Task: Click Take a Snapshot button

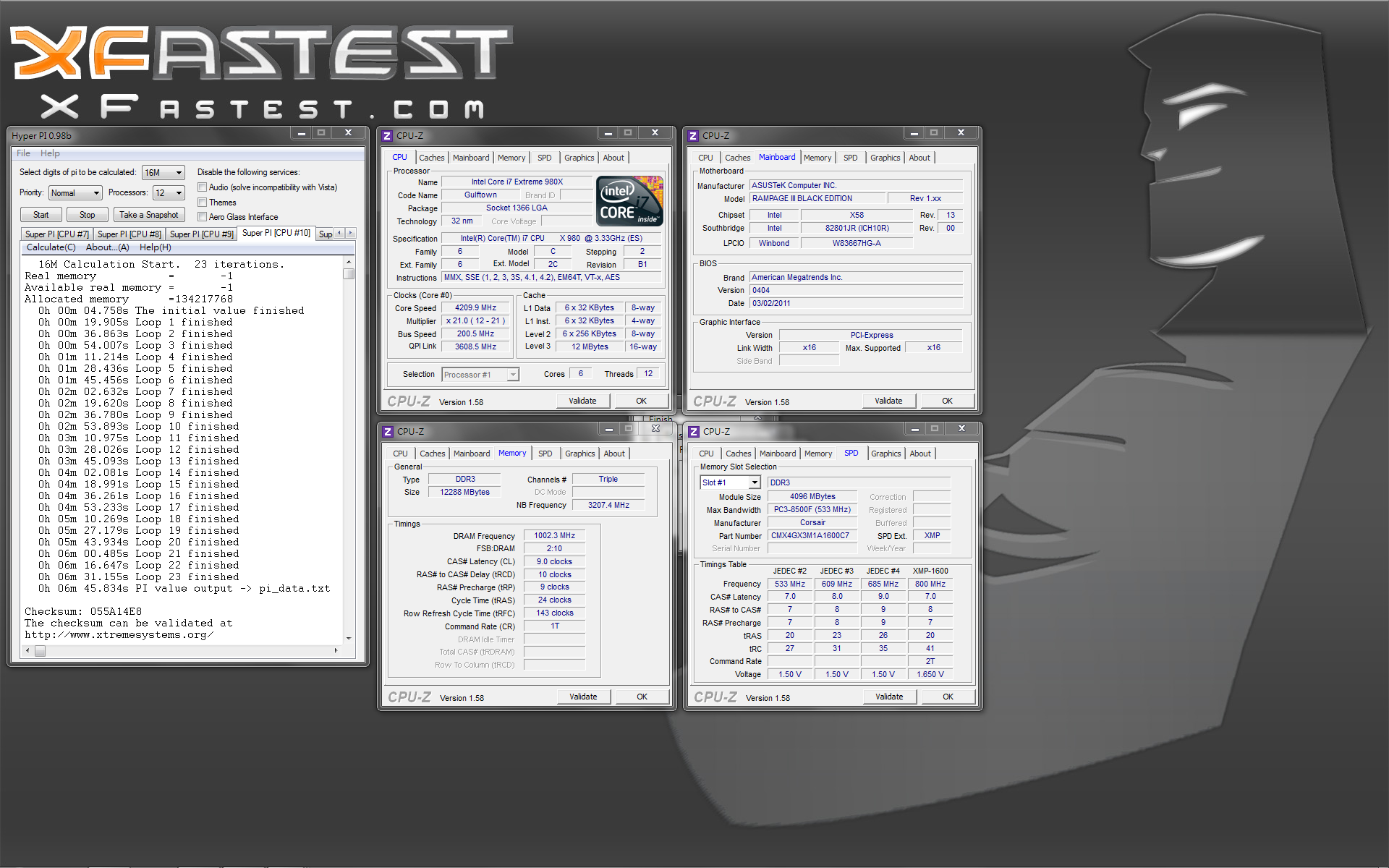Action: click(148, 215)
